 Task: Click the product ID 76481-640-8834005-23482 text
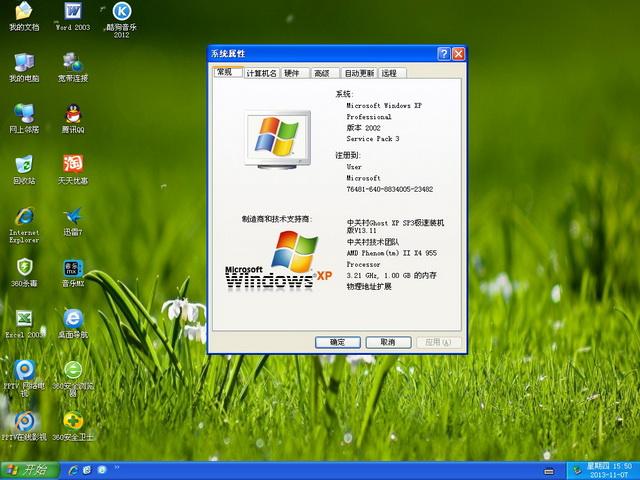tap(390, 189)
